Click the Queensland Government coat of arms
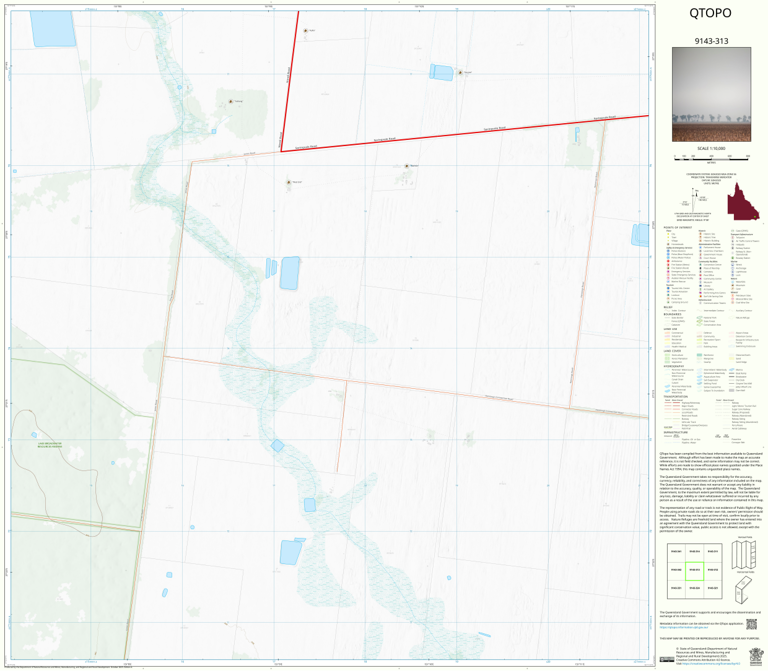The image size is (768, 671). (x=756, y=655)
